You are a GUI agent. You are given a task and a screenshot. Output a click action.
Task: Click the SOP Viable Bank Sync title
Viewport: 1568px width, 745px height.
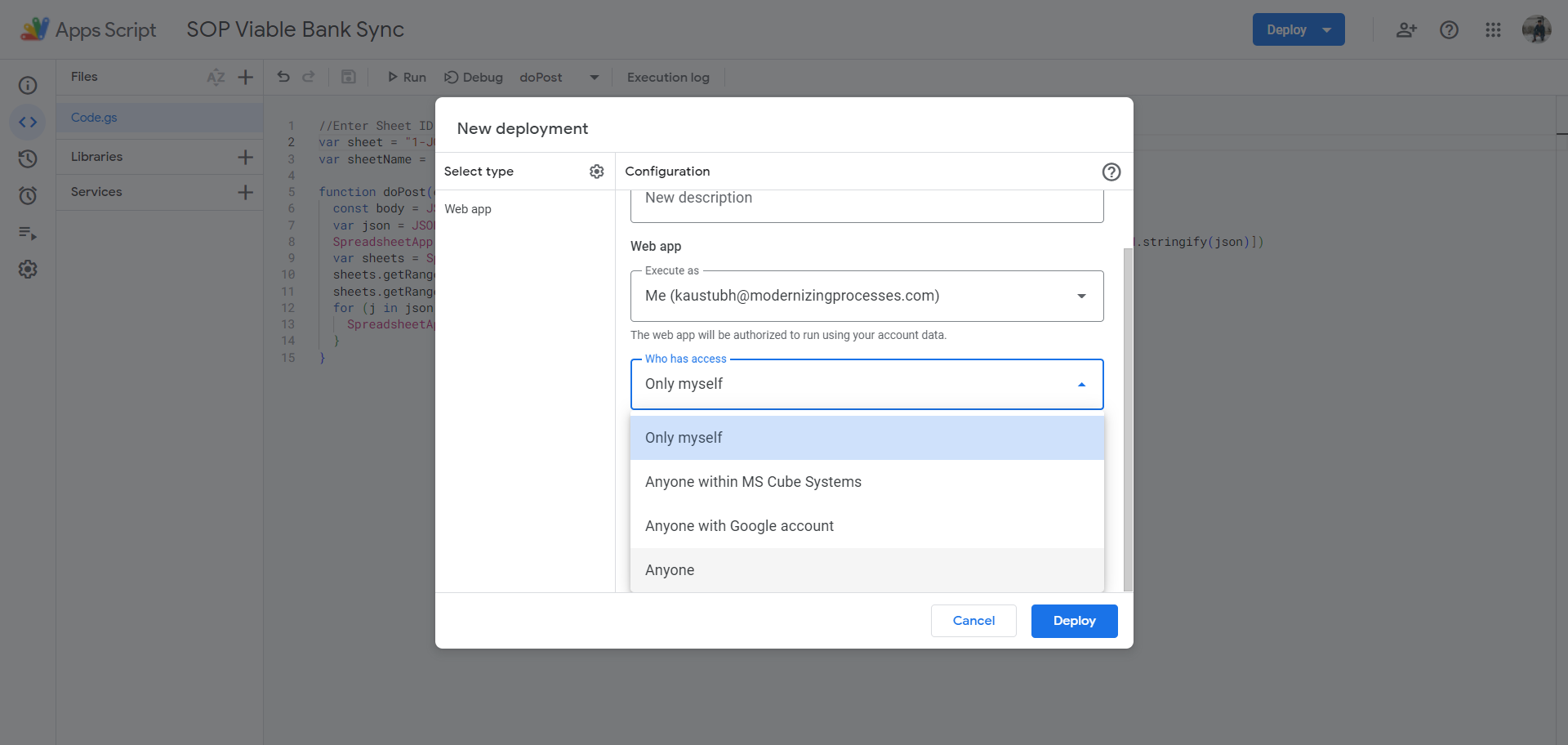[295, 29]
